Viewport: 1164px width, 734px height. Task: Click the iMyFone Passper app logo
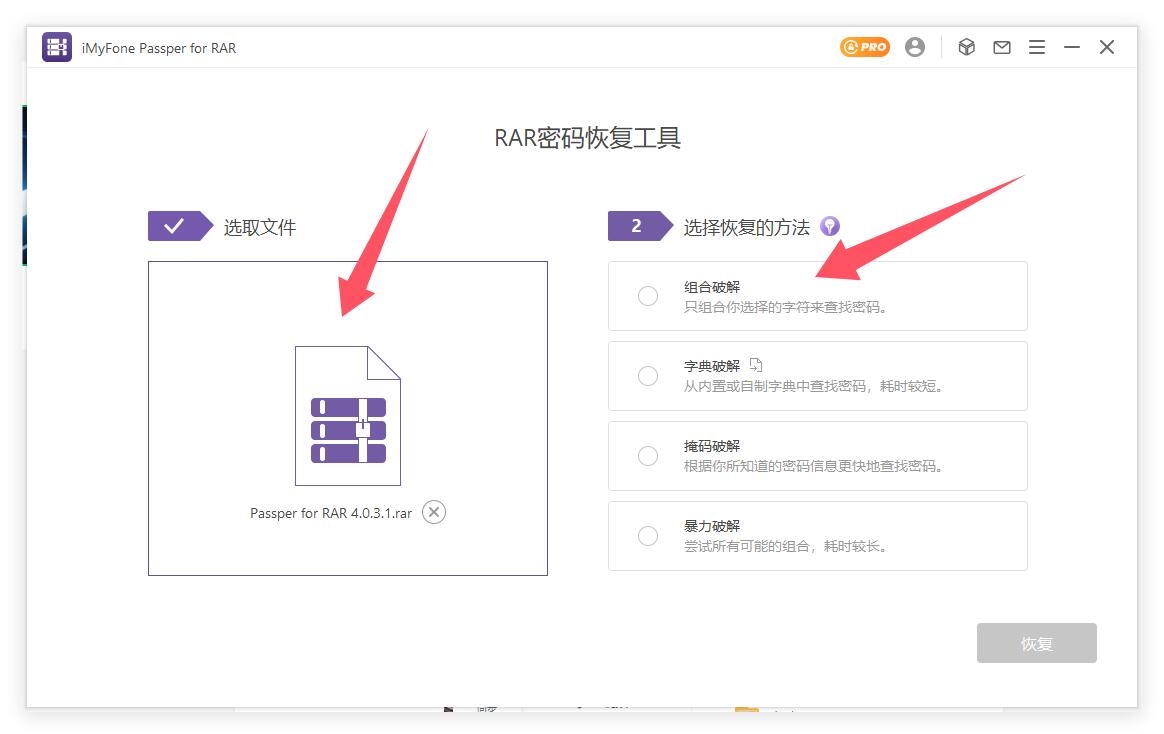click(57, 47)
